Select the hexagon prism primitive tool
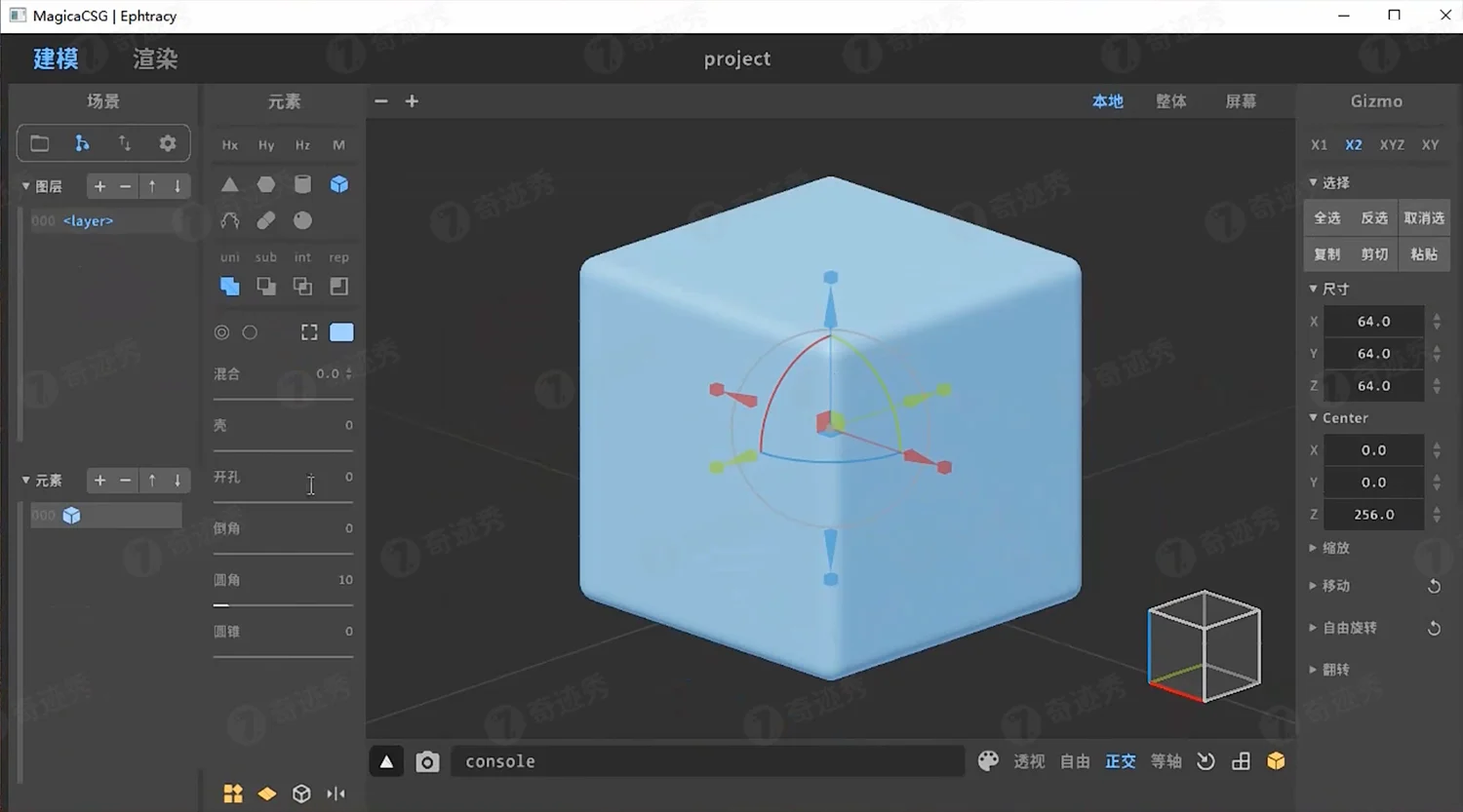This screenshot has height=812, width=1463. [x=265, y=184]
